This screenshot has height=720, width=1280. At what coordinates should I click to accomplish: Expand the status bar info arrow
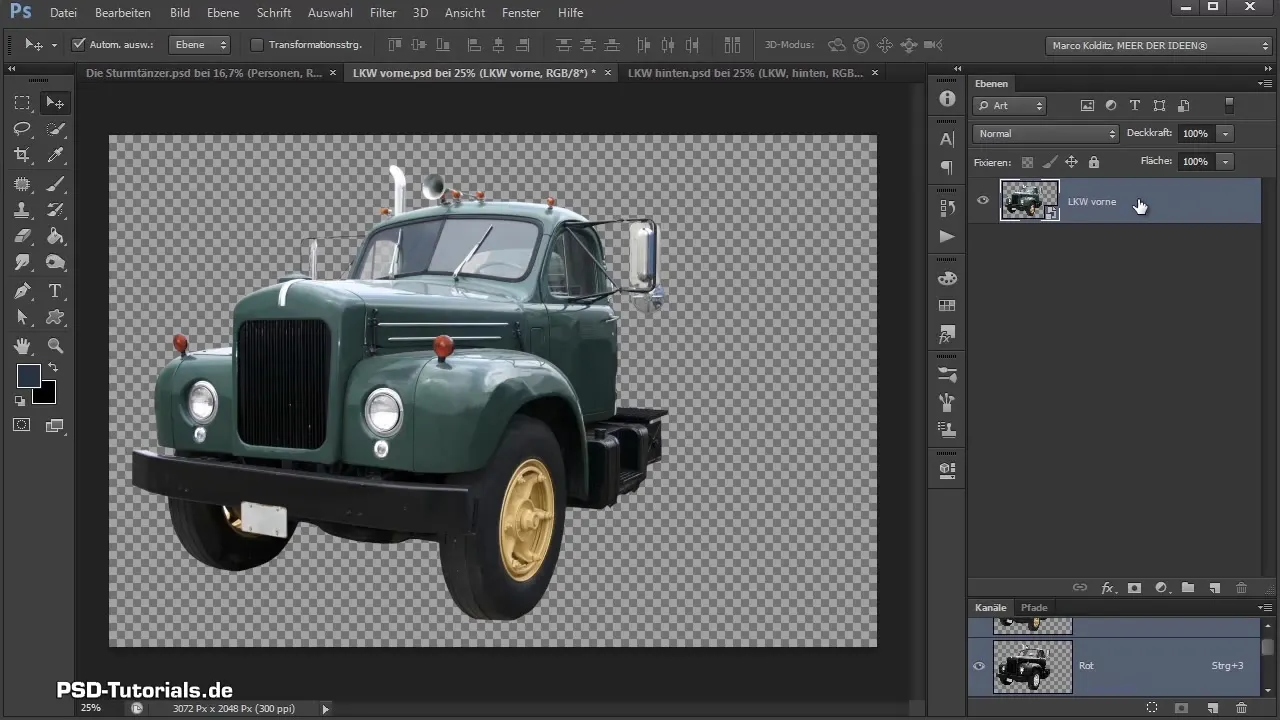325,708
